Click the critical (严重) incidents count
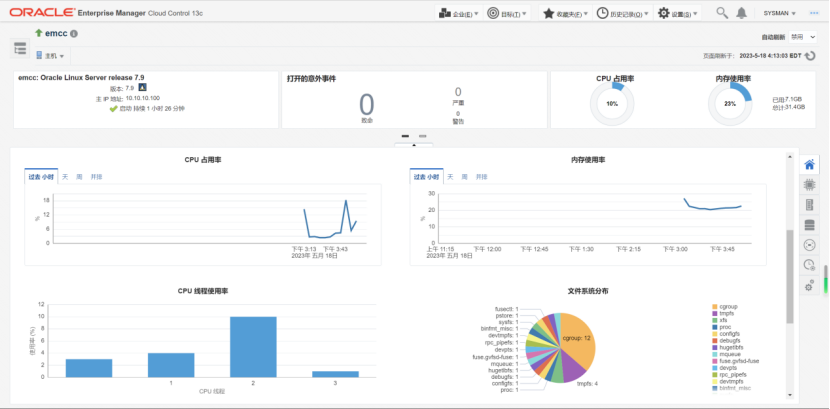 [458, 92]
